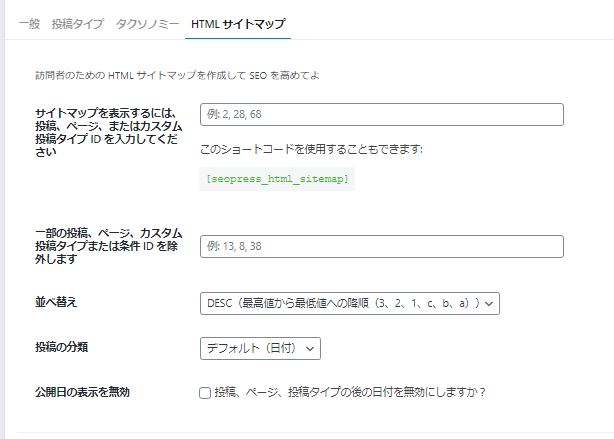Click the このショートコードを使用する description text
This screenshot has height=439, width=614.
click(x=311, y=149)
